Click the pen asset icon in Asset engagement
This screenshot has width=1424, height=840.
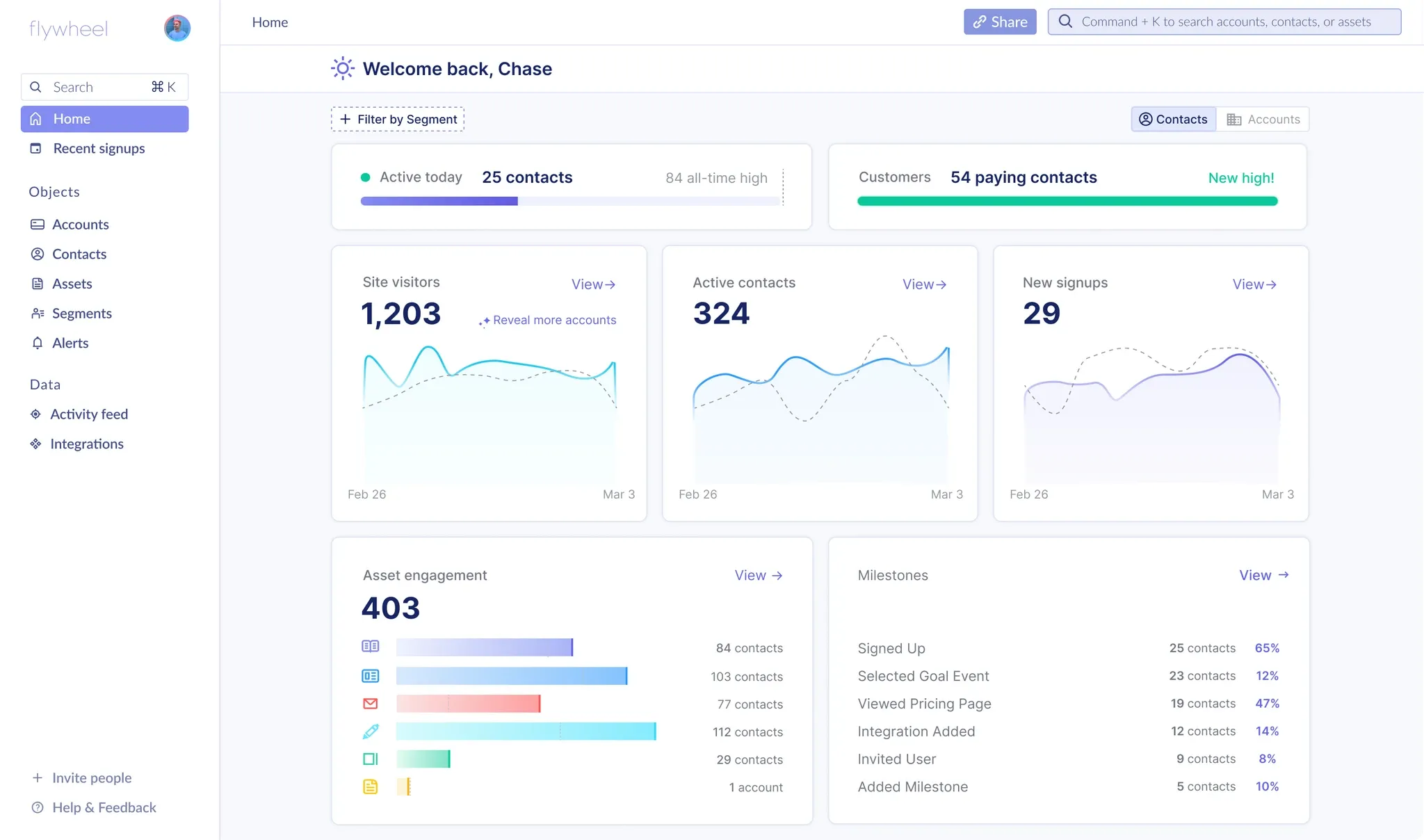click(x=371, y=731)
